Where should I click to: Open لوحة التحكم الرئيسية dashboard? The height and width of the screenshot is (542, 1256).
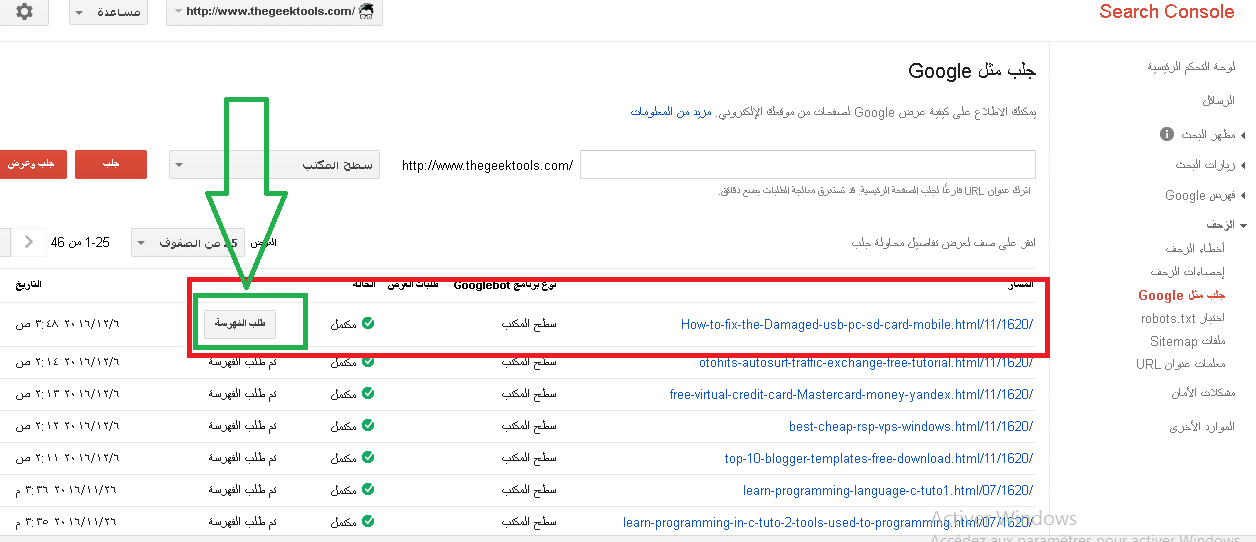[1191, 67]
